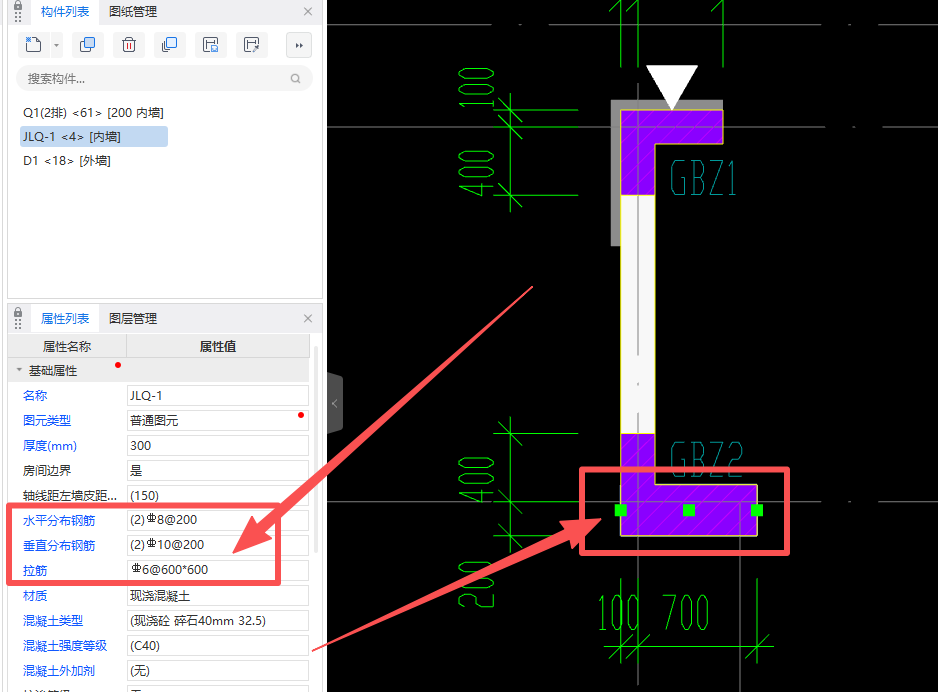Switch to 图纸管理 tab
The width and height of the screenshot is (938, 692).
click(x=133, y=11)
